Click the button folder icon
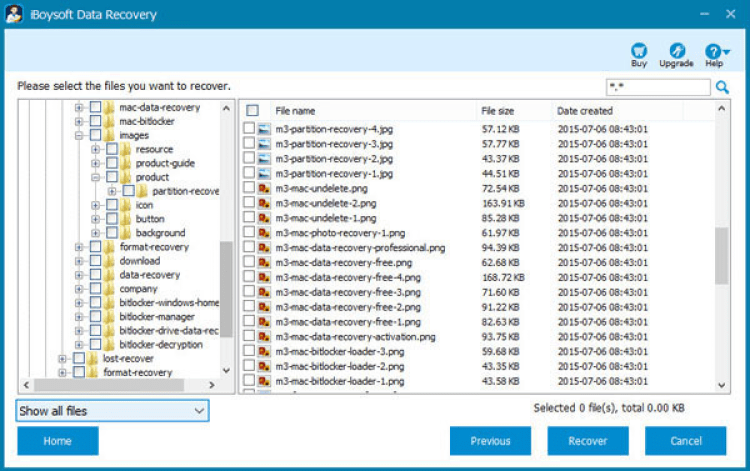 [x=126, y=219]
